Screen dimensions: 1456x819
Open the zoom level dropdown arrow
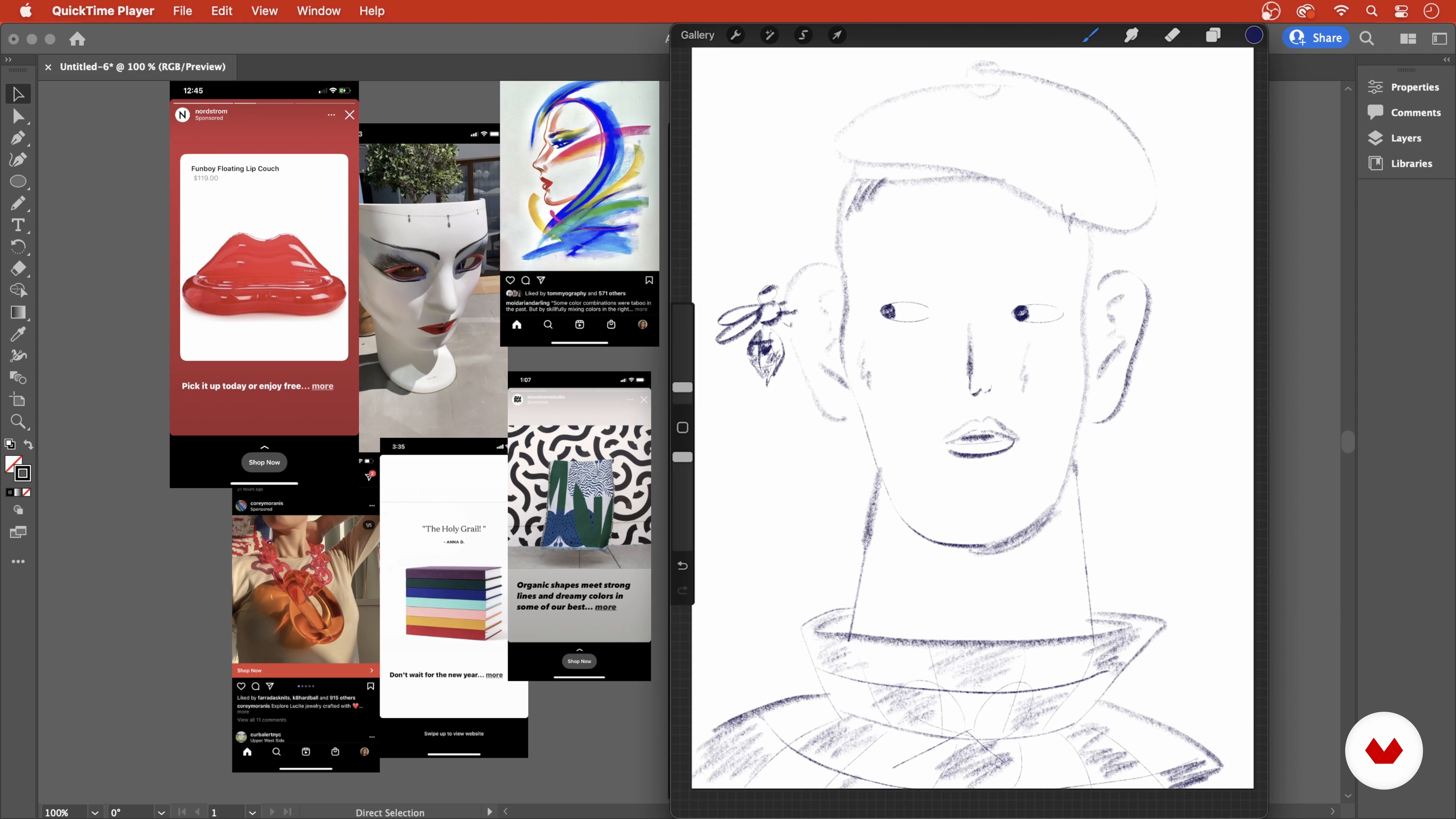pyautogui.click(x=94, y=812)
